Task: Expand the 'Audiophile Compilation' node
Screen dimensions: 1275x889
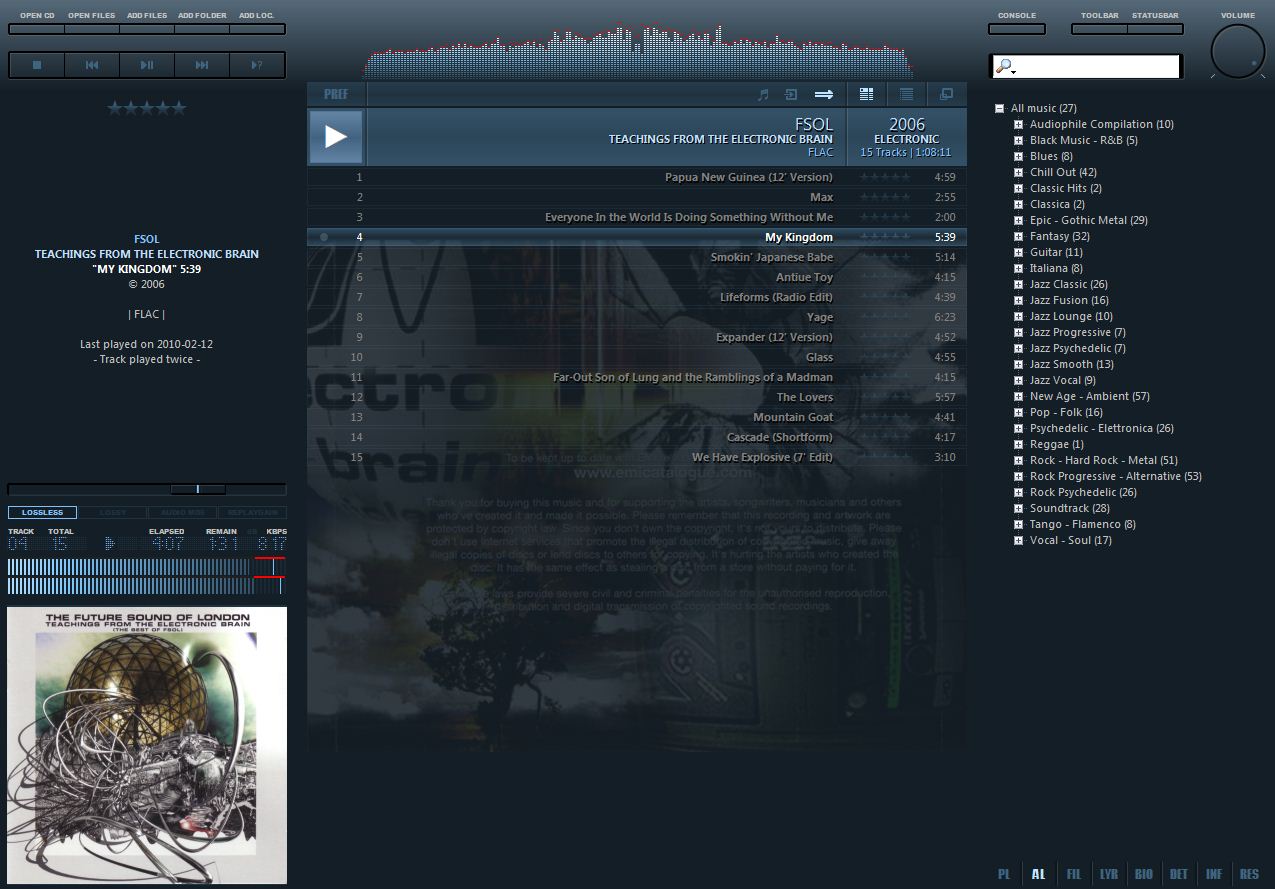Action: coord(1019,124)
